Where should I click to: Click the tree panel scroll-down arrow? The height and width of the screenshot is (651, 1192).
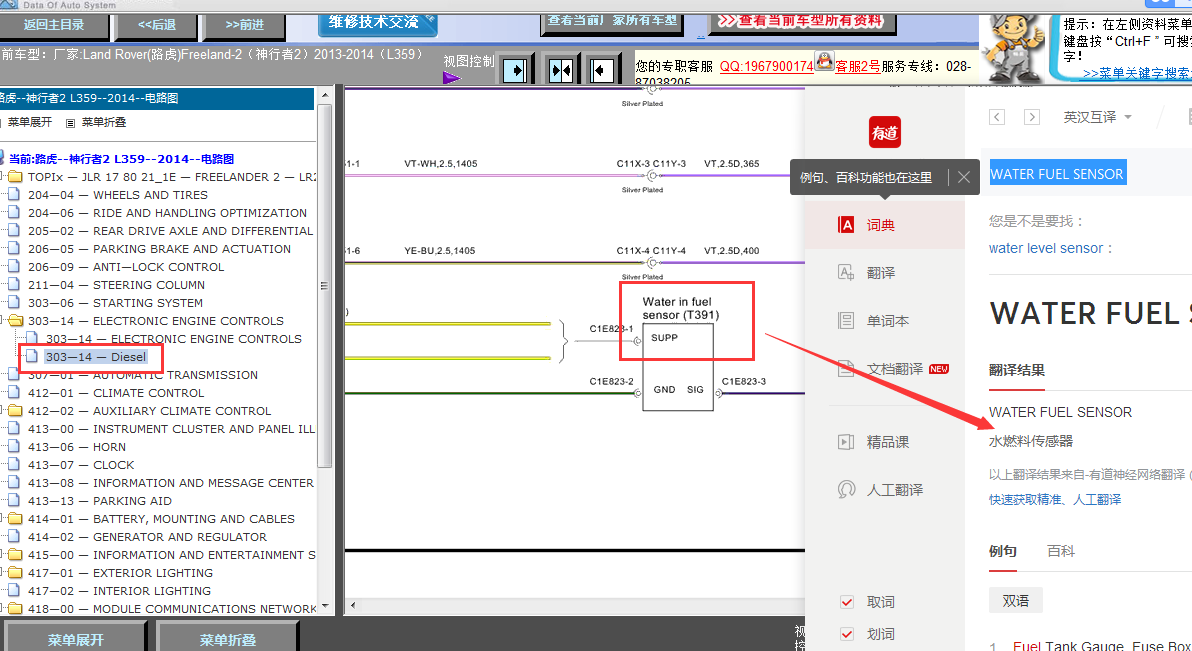click(x=325, y=606)
